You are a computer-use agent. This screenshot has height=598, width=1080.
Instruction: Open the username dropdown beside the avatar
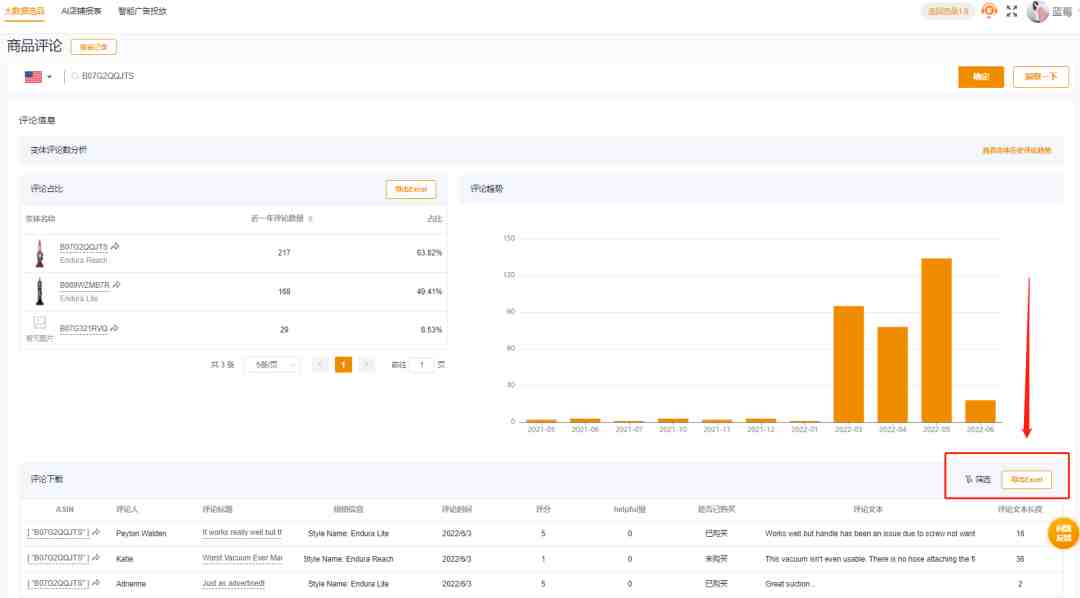pos(1062,12)
